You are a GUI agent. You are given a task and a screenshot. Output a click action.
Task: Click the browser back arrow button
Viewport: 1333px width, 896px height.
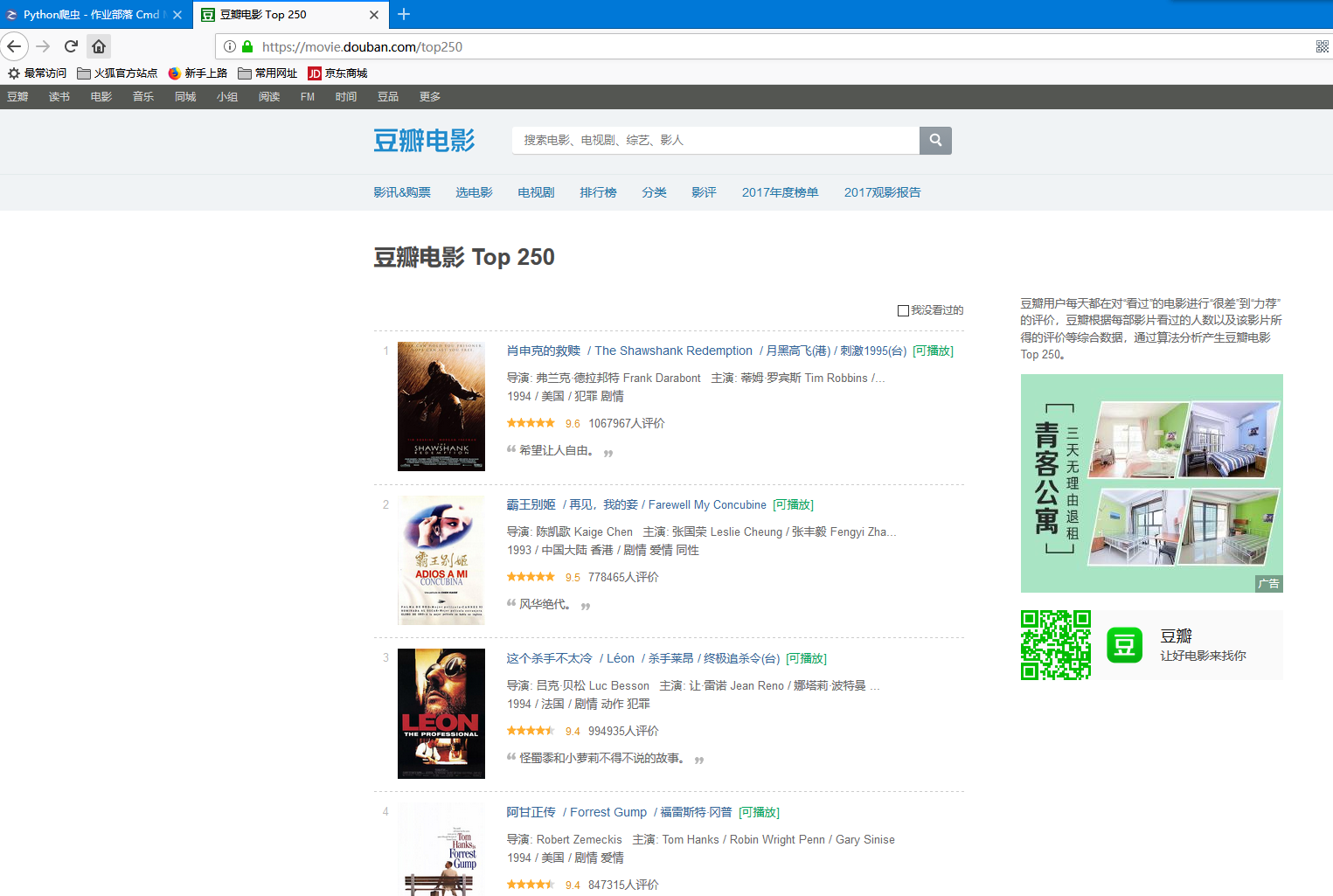[x=14, y=46]
